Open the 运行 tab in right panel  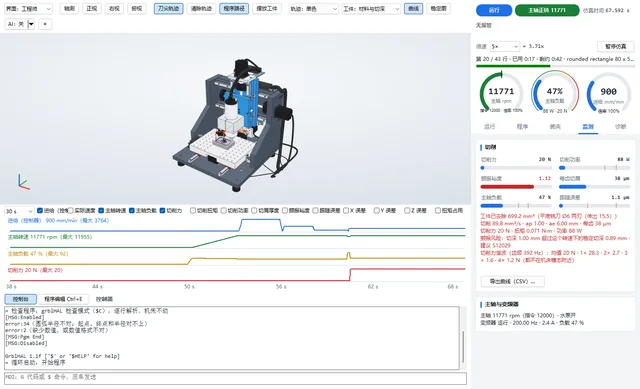489,127
